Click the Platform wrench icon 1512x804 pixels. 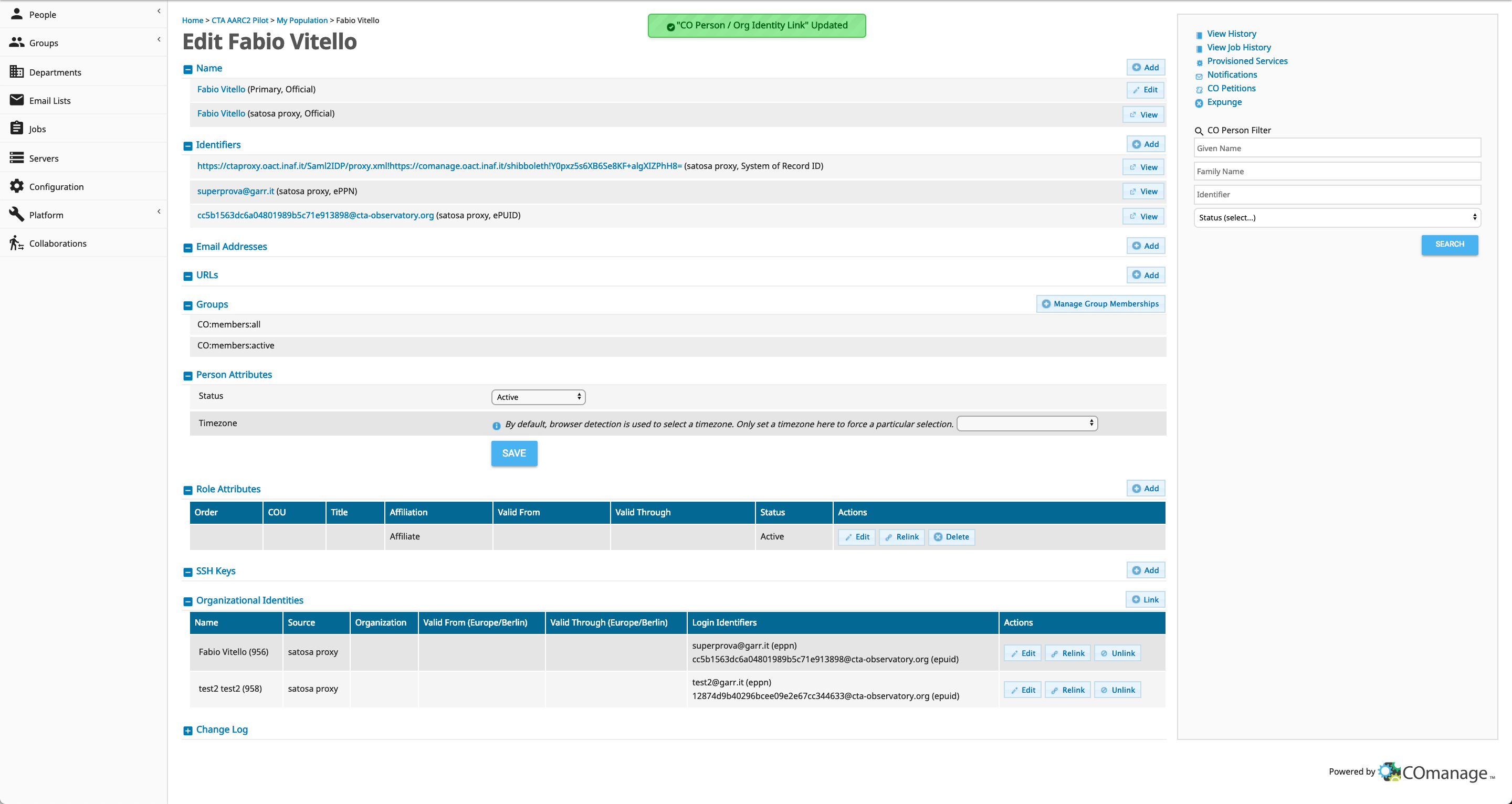(17, 214)
